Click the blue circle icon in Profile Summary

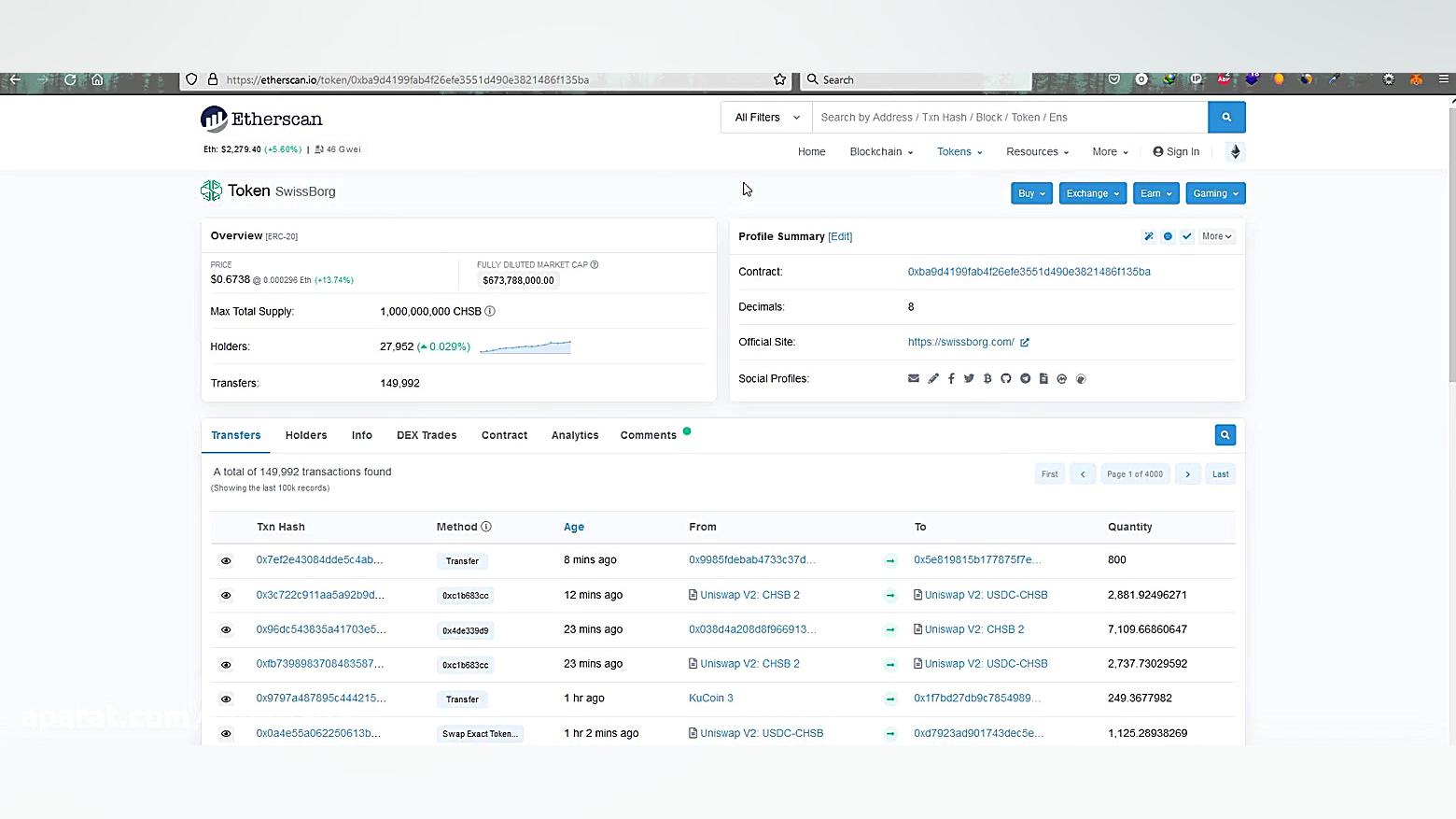click(1168, 236)
